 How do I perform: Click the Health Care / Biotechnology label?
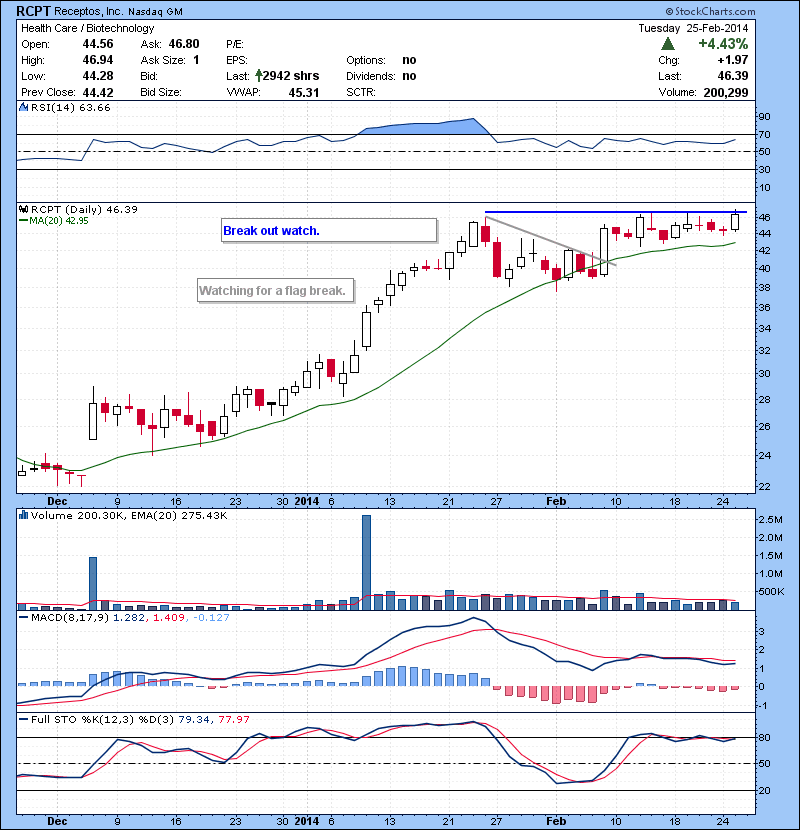87,28
